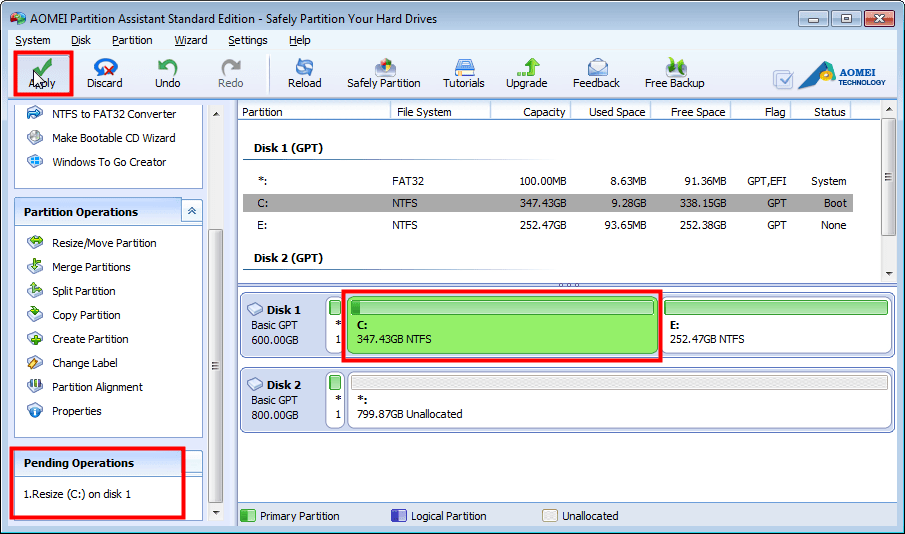Open the Free Backup tool
The width and height of the screenshot is (905, 534).
pos(674,73)
